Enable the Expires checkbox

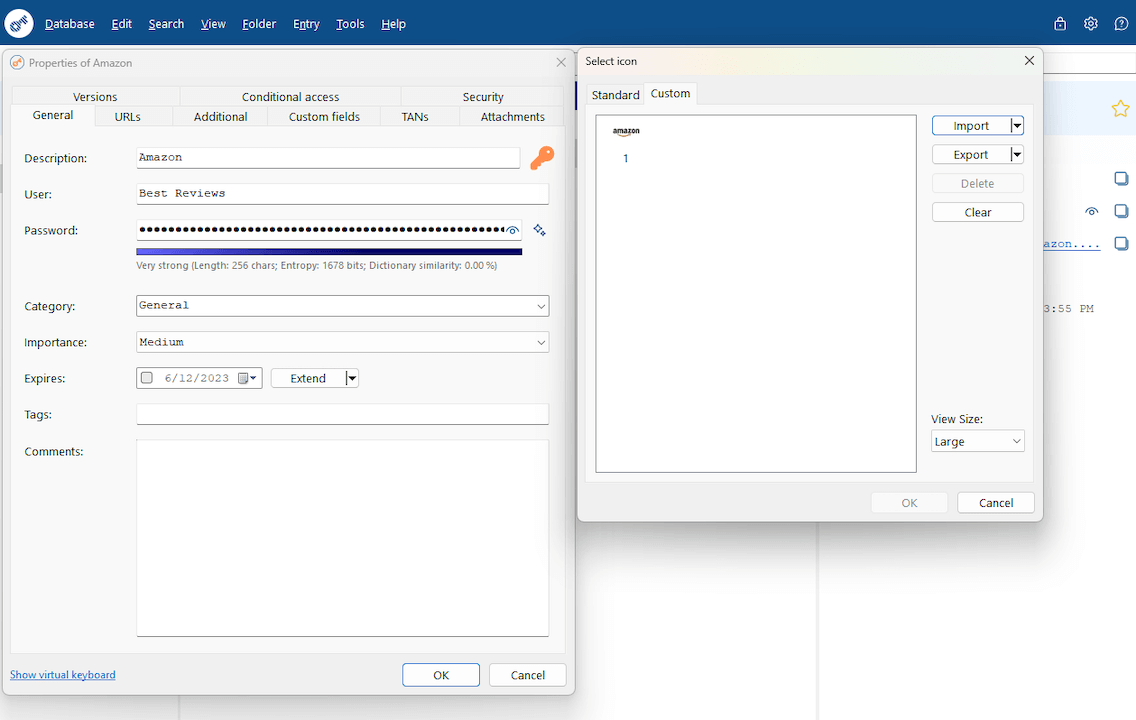tap(147, 378)
